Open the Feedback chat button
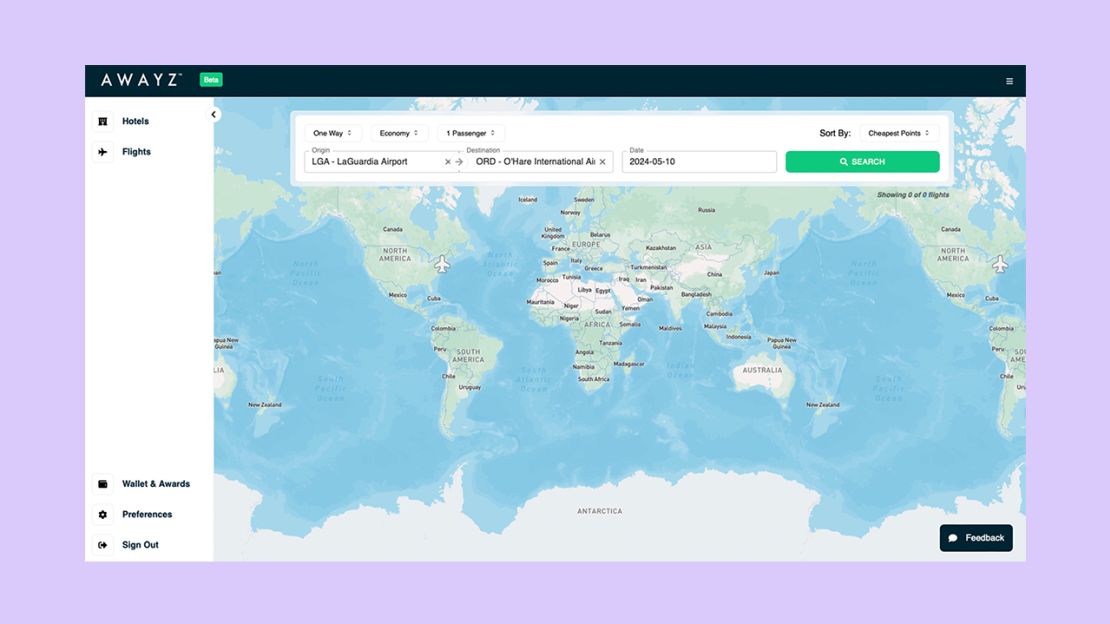Viewport: 1110px width, 624px height. click(976, 538)
